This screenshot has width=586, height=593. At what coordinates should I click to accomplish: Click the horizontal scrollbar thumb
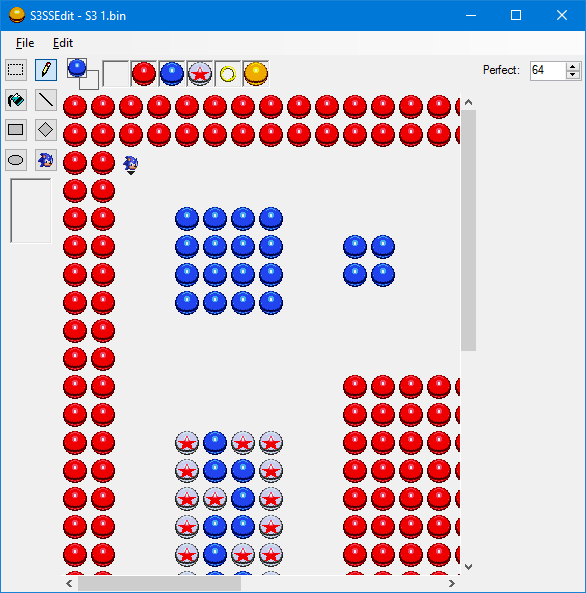coord(159,584)
